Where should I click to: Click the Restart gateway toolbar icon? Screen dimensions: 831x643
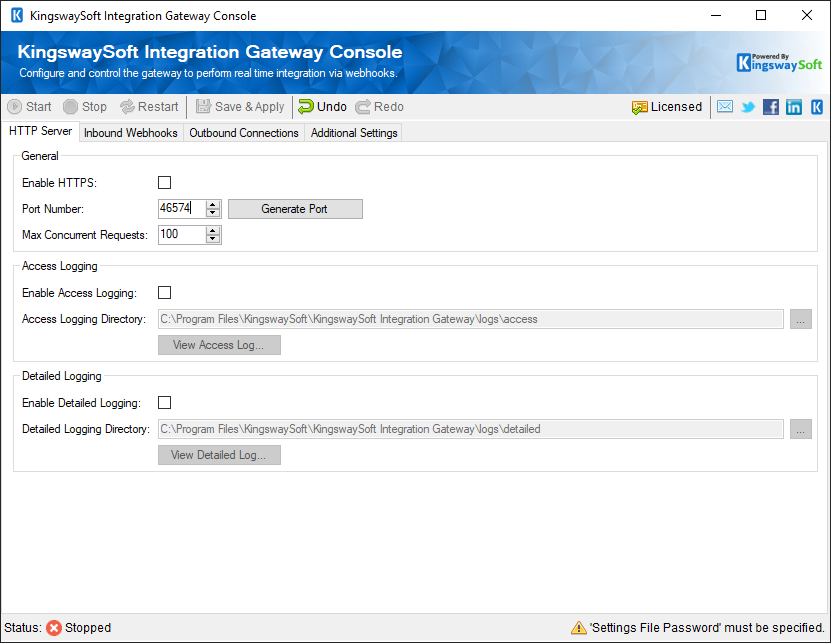(127, 107)
